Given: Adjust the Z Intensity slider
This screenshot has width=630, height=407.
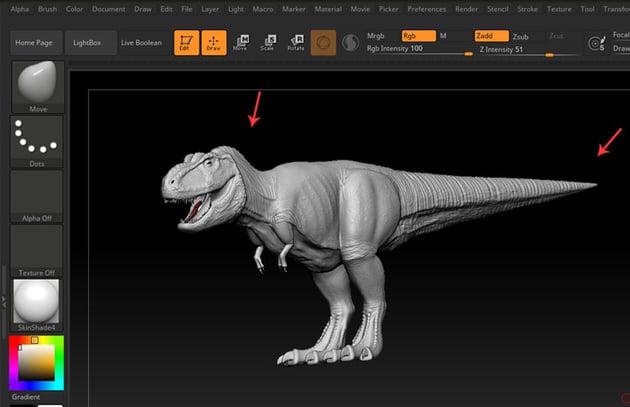Looking at the screenshot, I should tap(528, 51).
